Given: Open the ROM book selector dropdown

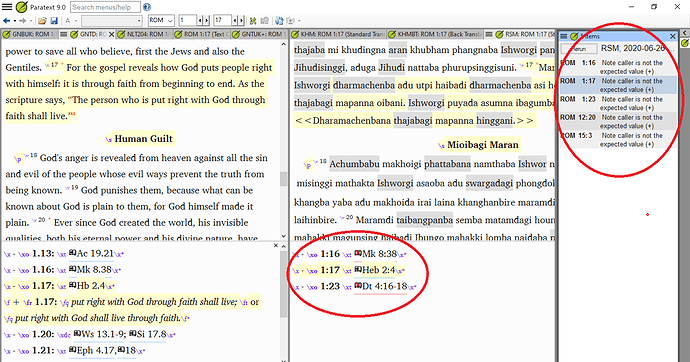Looking at the screenshot, I should click(x=161, y=21).
